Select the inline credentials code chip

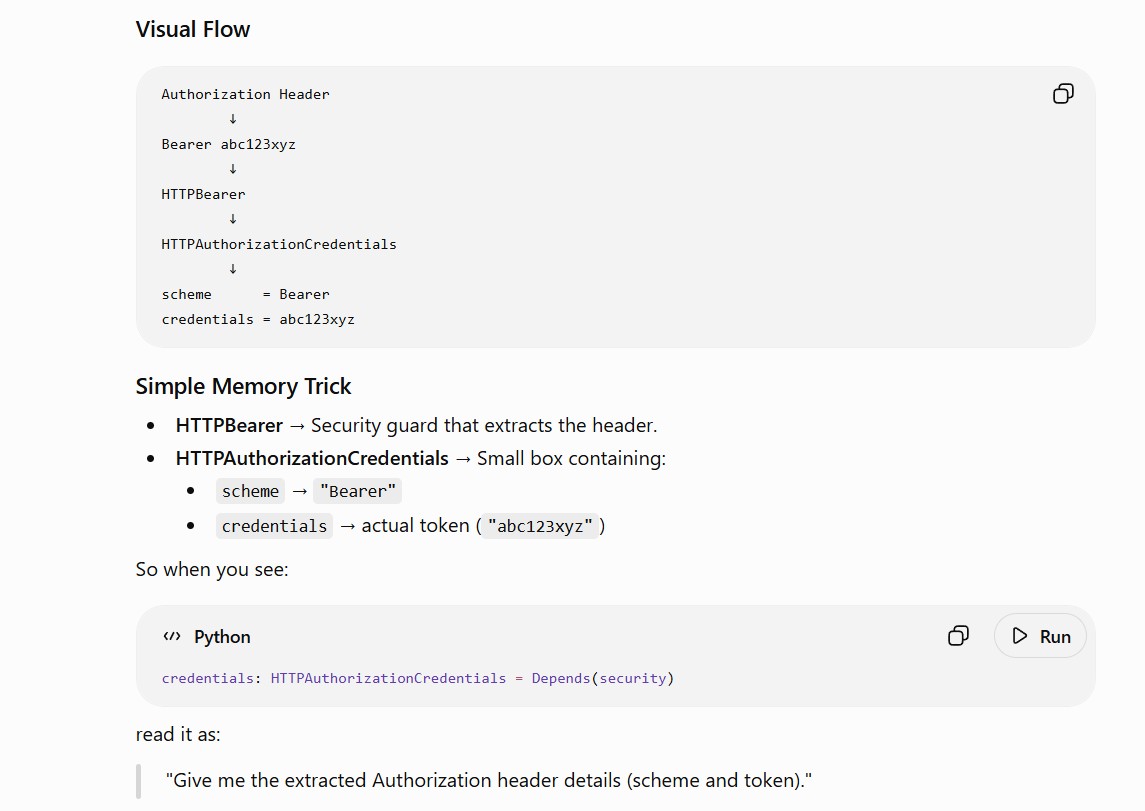(x=275, y=526)
